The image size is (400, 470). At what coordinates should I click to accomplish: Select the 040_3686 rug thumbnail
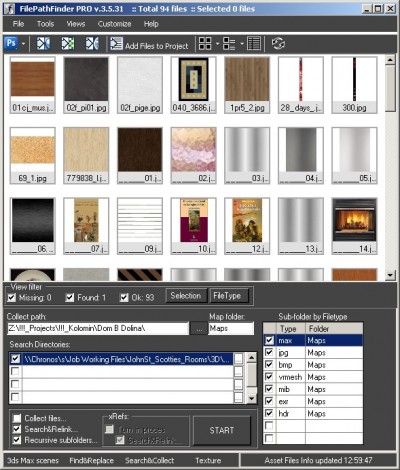(x=194, y=85)
